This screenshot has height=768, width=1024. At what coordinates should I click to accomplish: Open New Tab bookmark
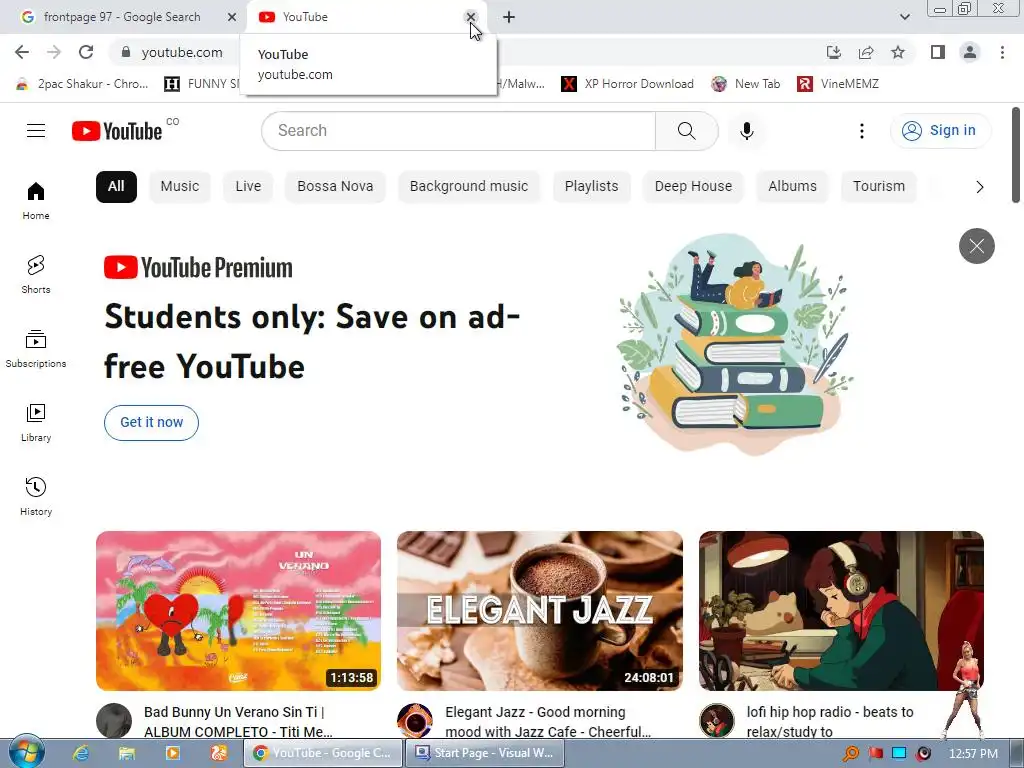click(746, 84)
